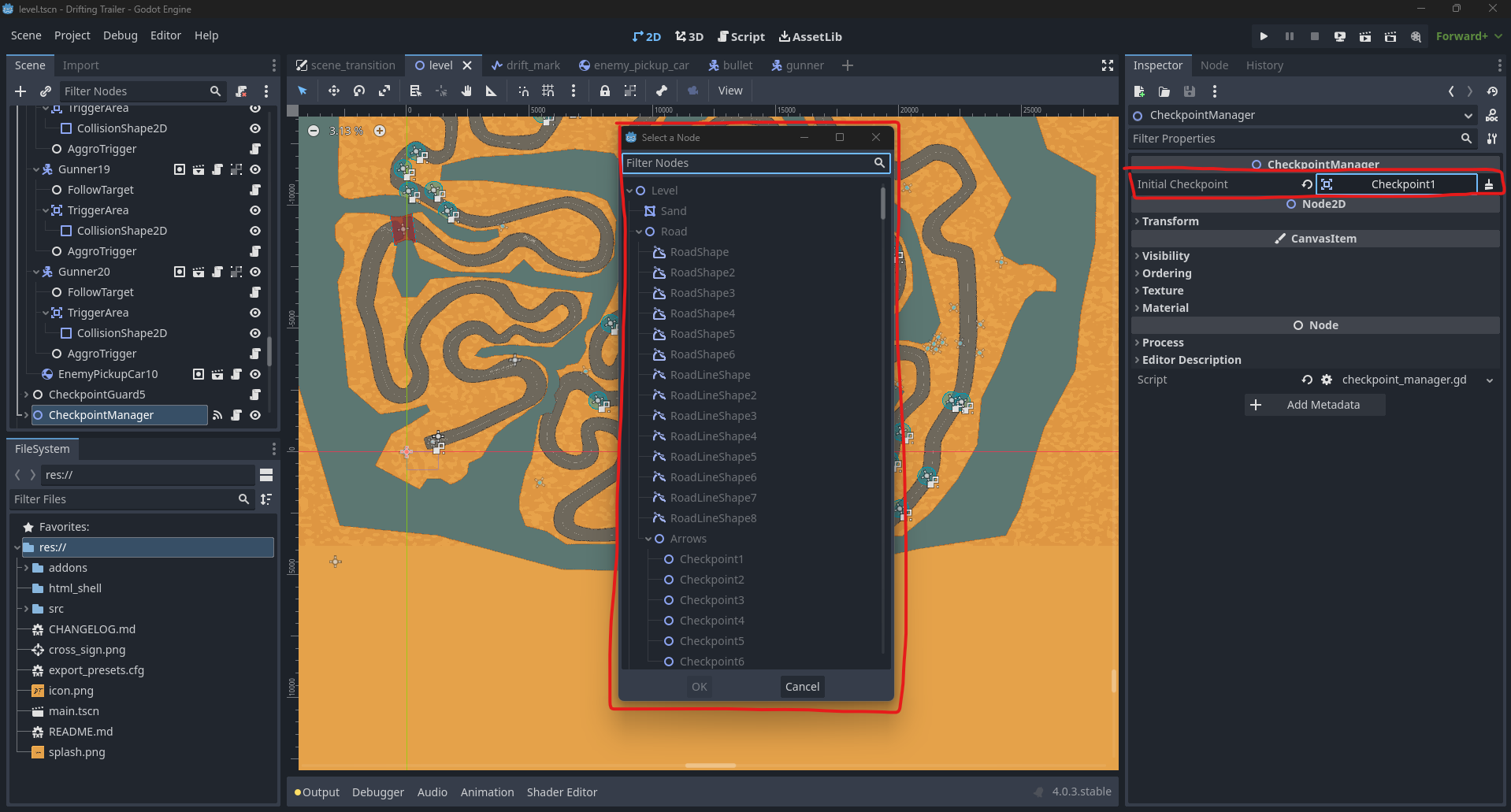Open the Debug menu
The height and width of the screenshot is (812, 1511).
120,35
